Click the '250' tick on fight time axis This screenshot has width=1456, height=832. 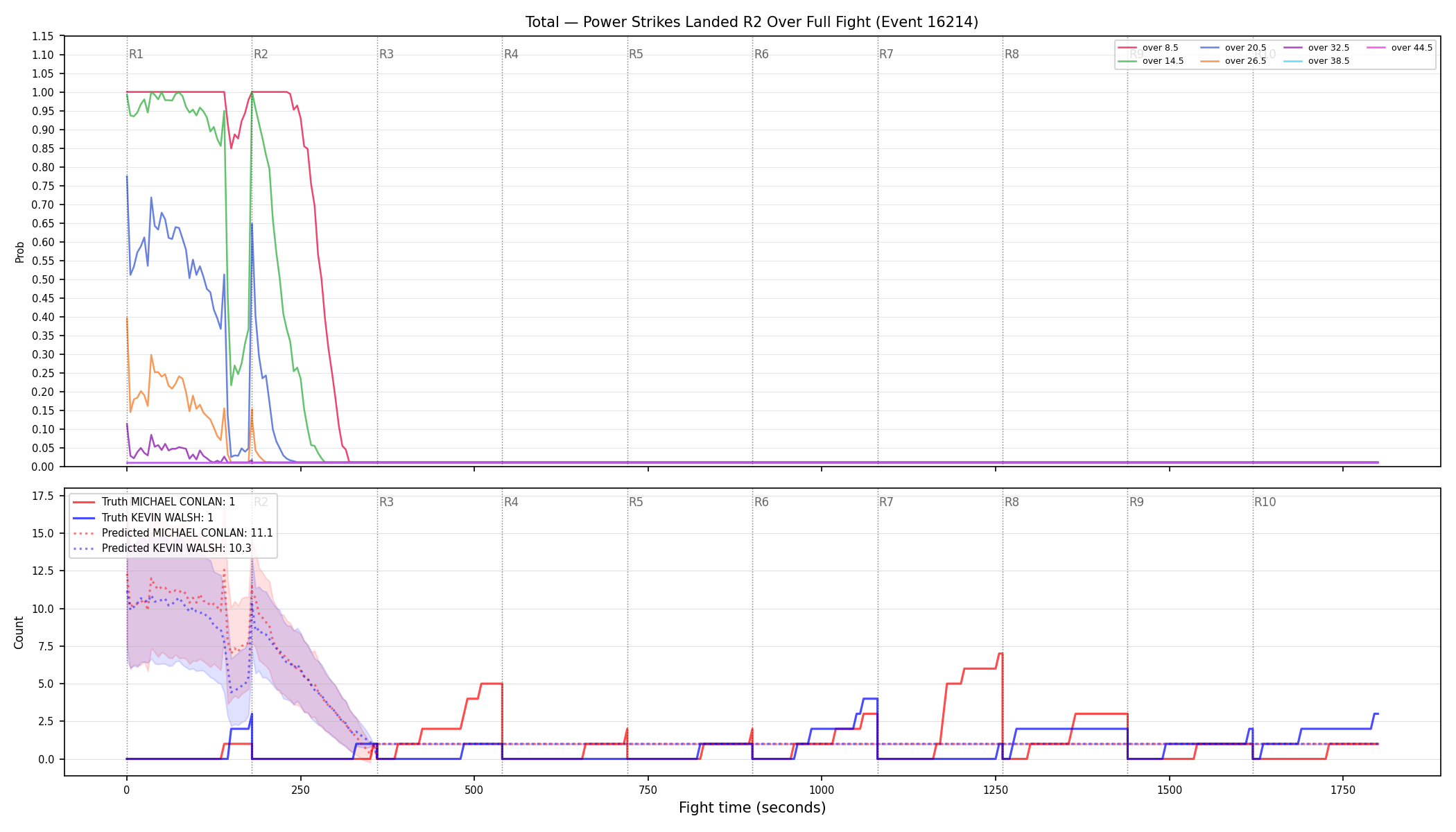[300, 790]
